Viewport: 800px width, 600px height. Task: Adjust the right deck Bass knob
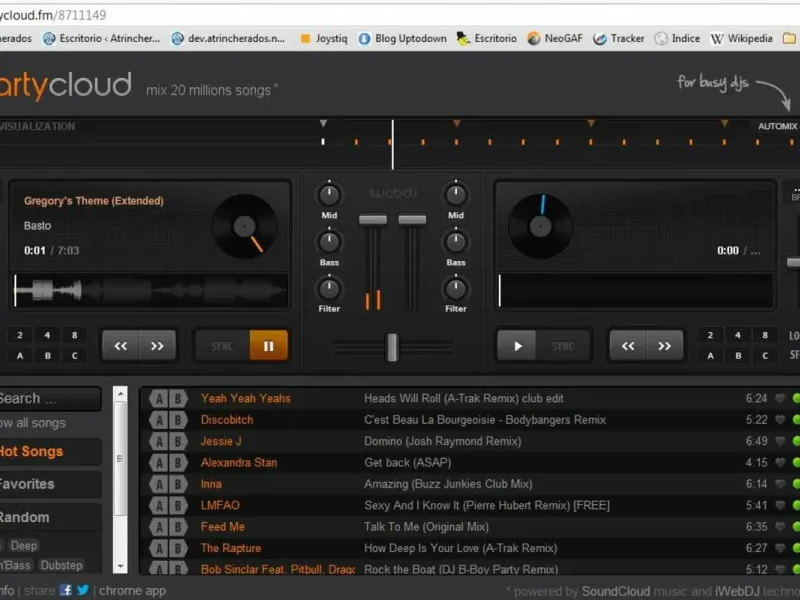(456, 241)
